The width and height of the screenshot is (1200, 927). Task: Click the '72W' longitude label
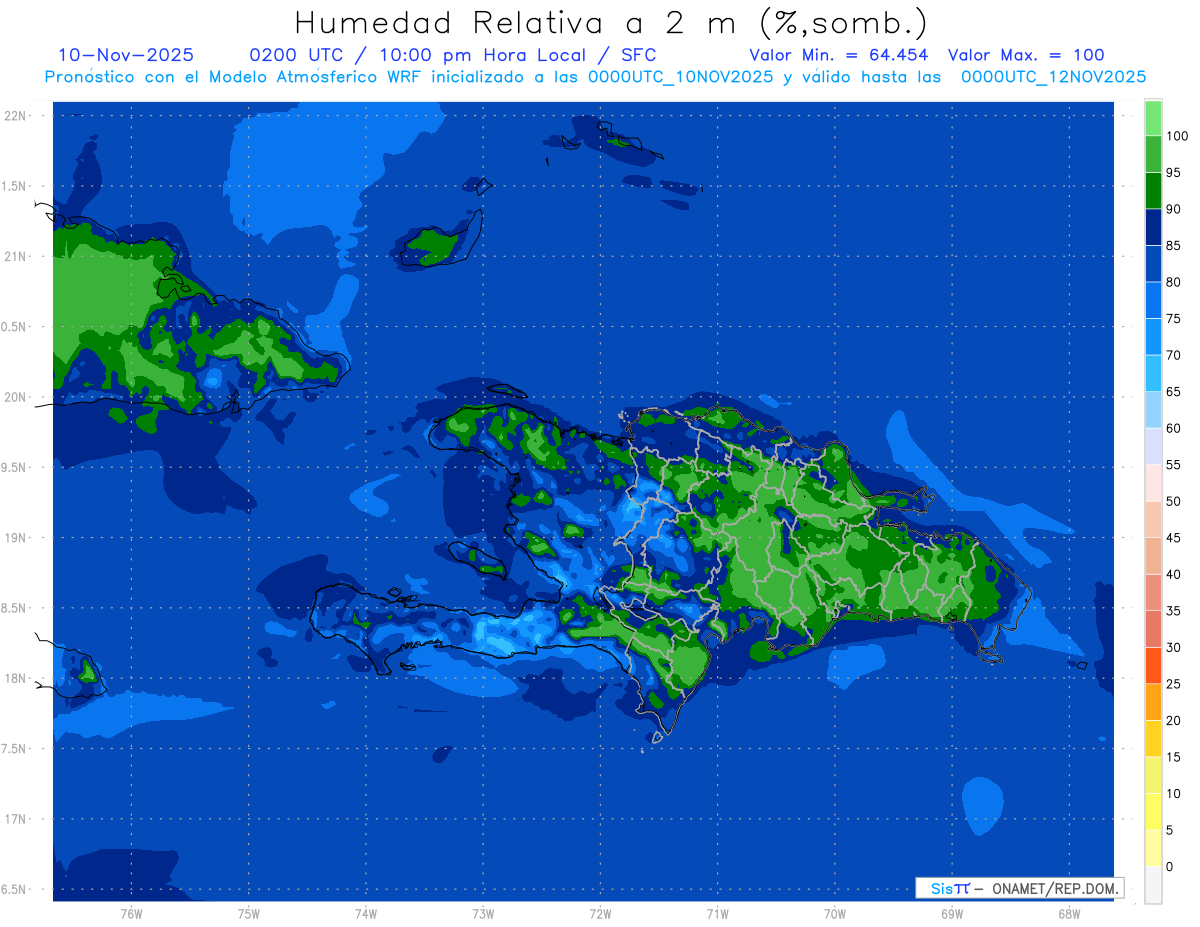(x=600, y=914)
